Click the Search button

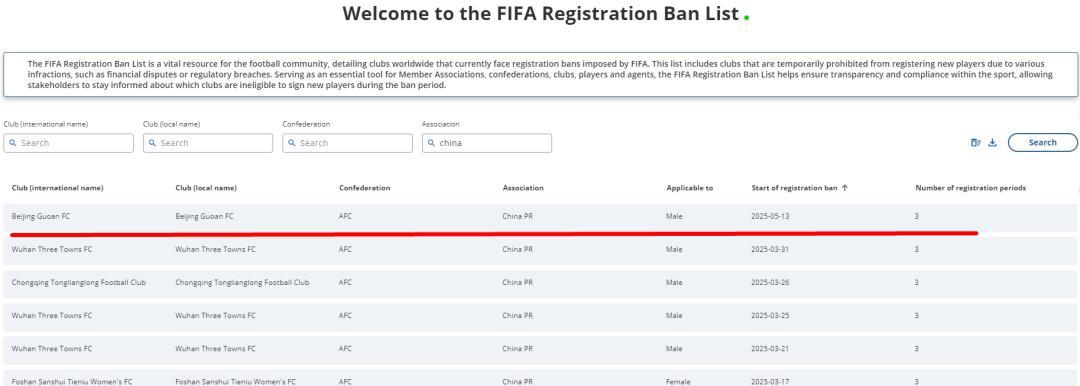point(1042,143)
